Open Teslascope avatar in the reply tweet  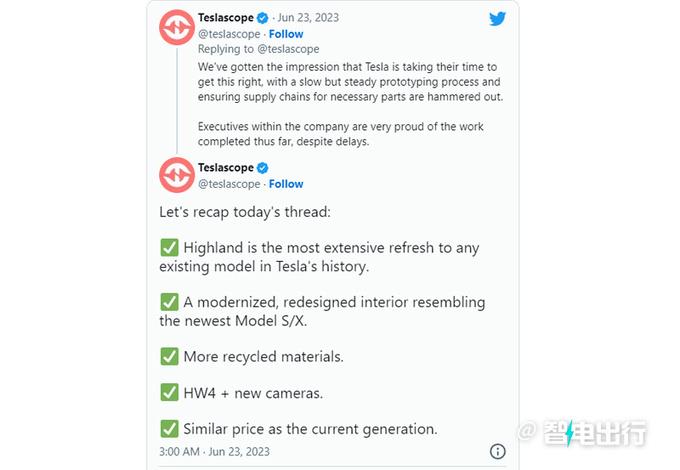(x=176, y=30)
